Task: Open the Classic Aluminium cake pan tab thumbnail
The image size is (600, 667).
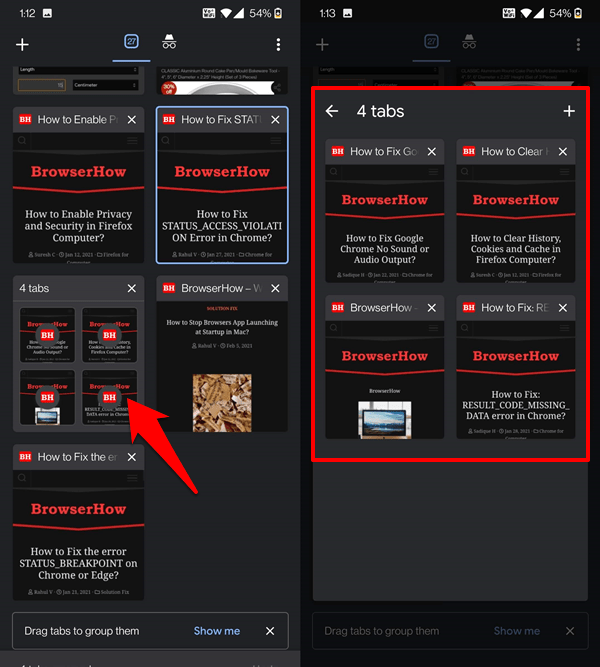Action: (x=222, y=80)
